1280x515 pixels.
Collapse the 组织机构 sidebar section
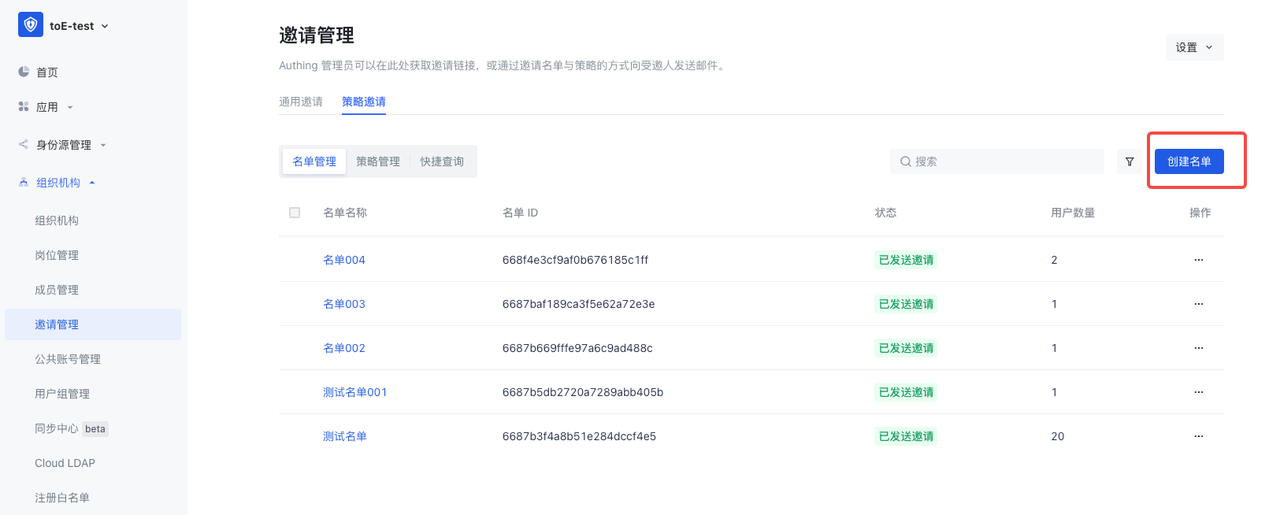click(x=58, y=183)
